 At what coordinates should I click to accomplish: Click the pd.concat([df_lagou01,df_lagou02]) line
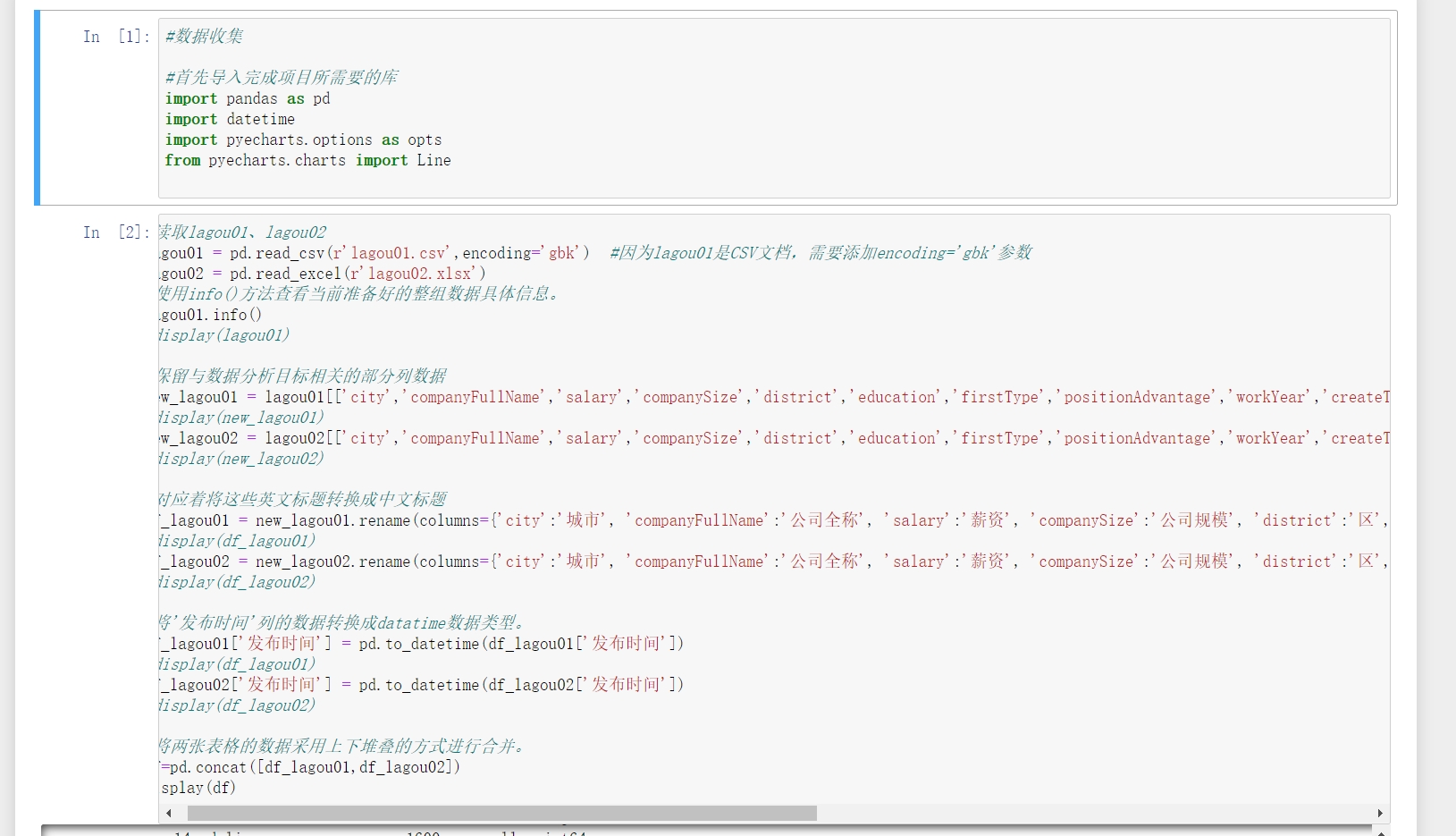click(x=310, y=767)
